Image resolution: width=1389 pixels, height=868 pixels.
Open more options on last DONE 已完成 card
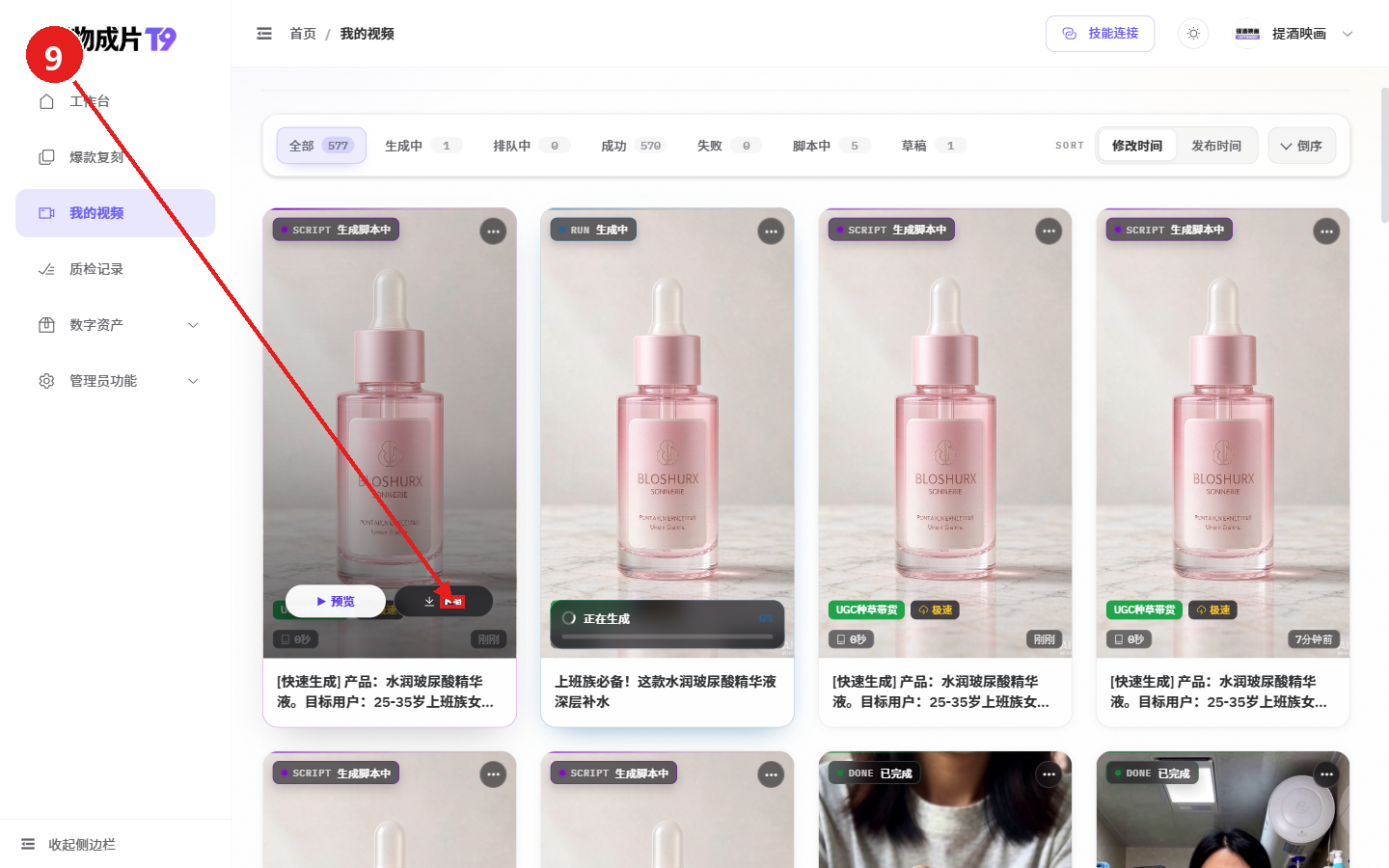click(1326, 774)
